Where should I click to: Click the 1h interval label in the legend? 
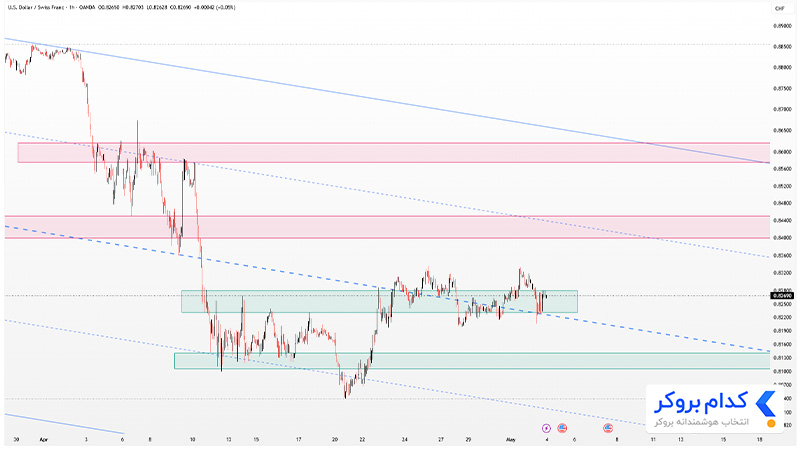coord(72,8)
